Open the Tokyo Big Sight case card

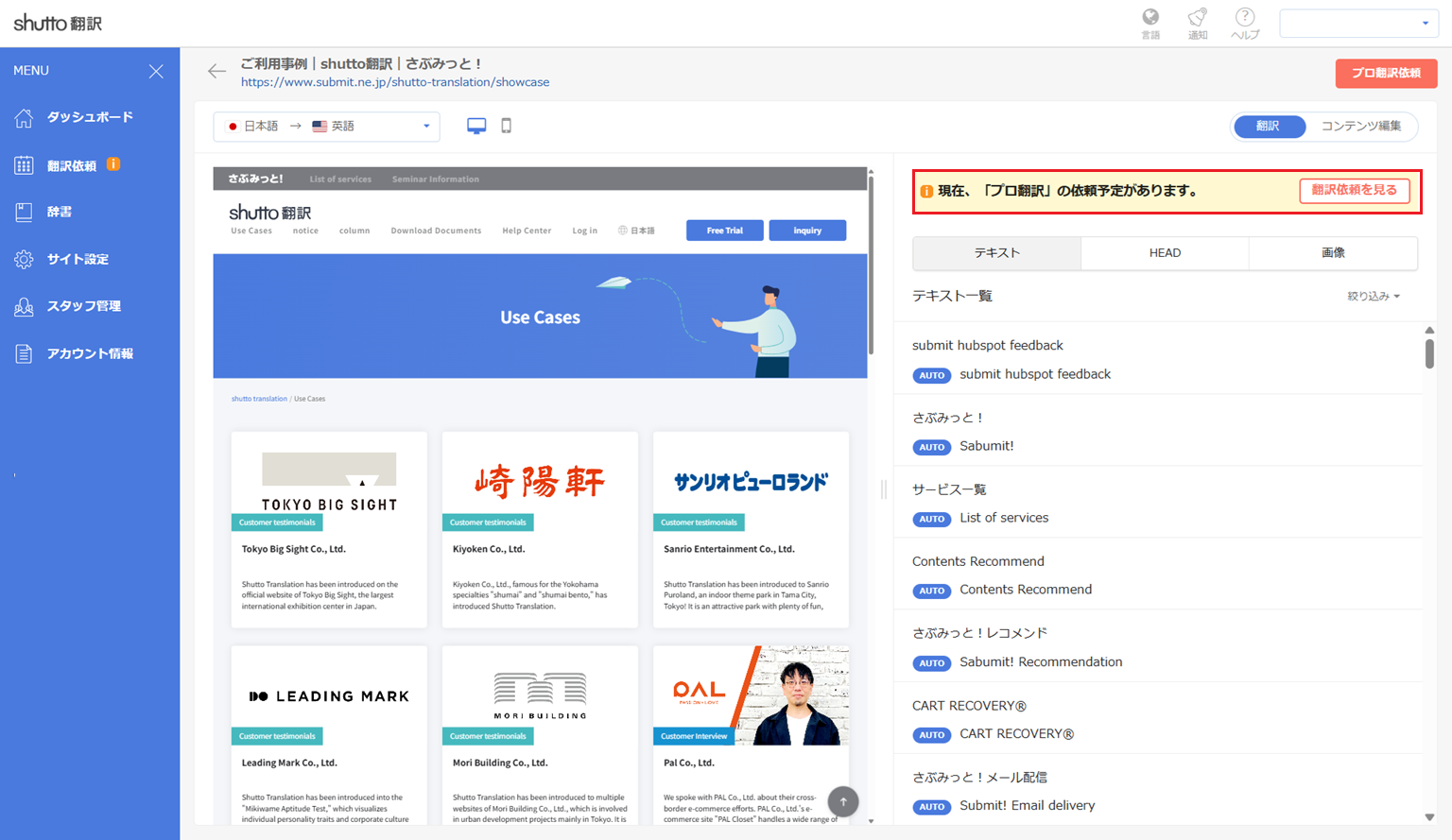(329, 530)
